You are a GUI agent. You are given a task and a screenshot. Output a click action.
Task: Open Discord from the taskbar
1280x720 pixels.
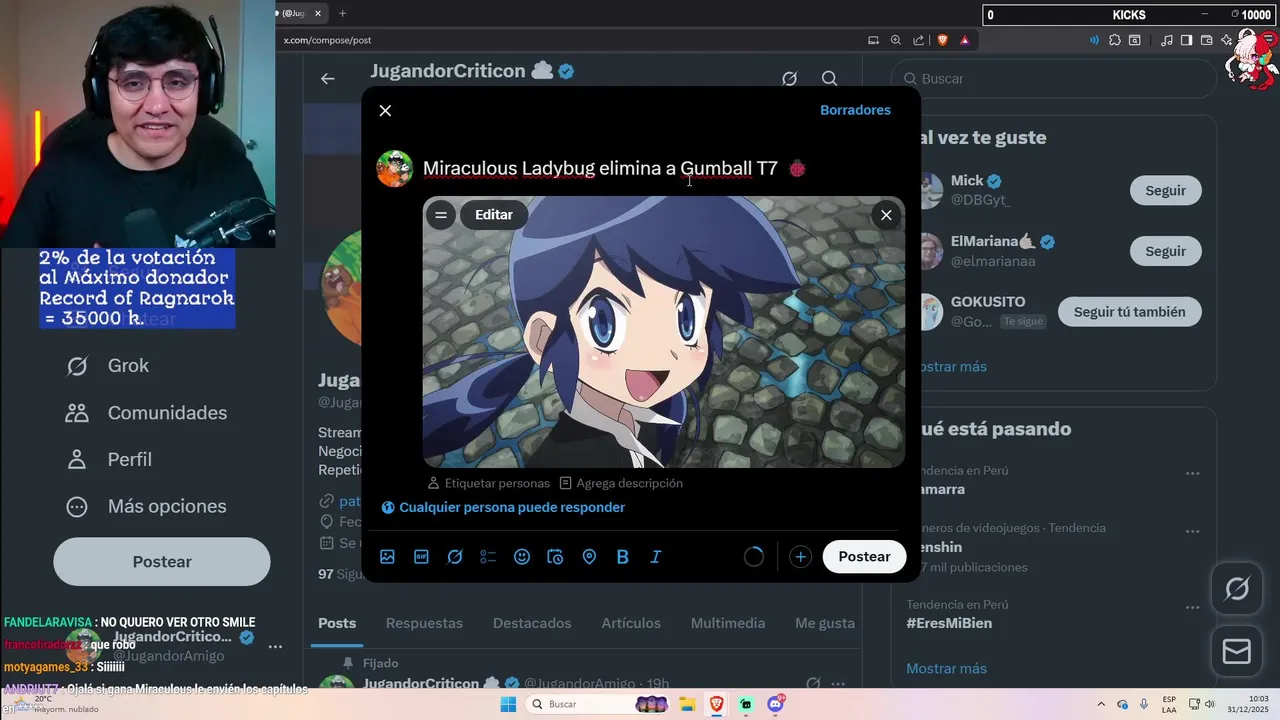point(775,704)
